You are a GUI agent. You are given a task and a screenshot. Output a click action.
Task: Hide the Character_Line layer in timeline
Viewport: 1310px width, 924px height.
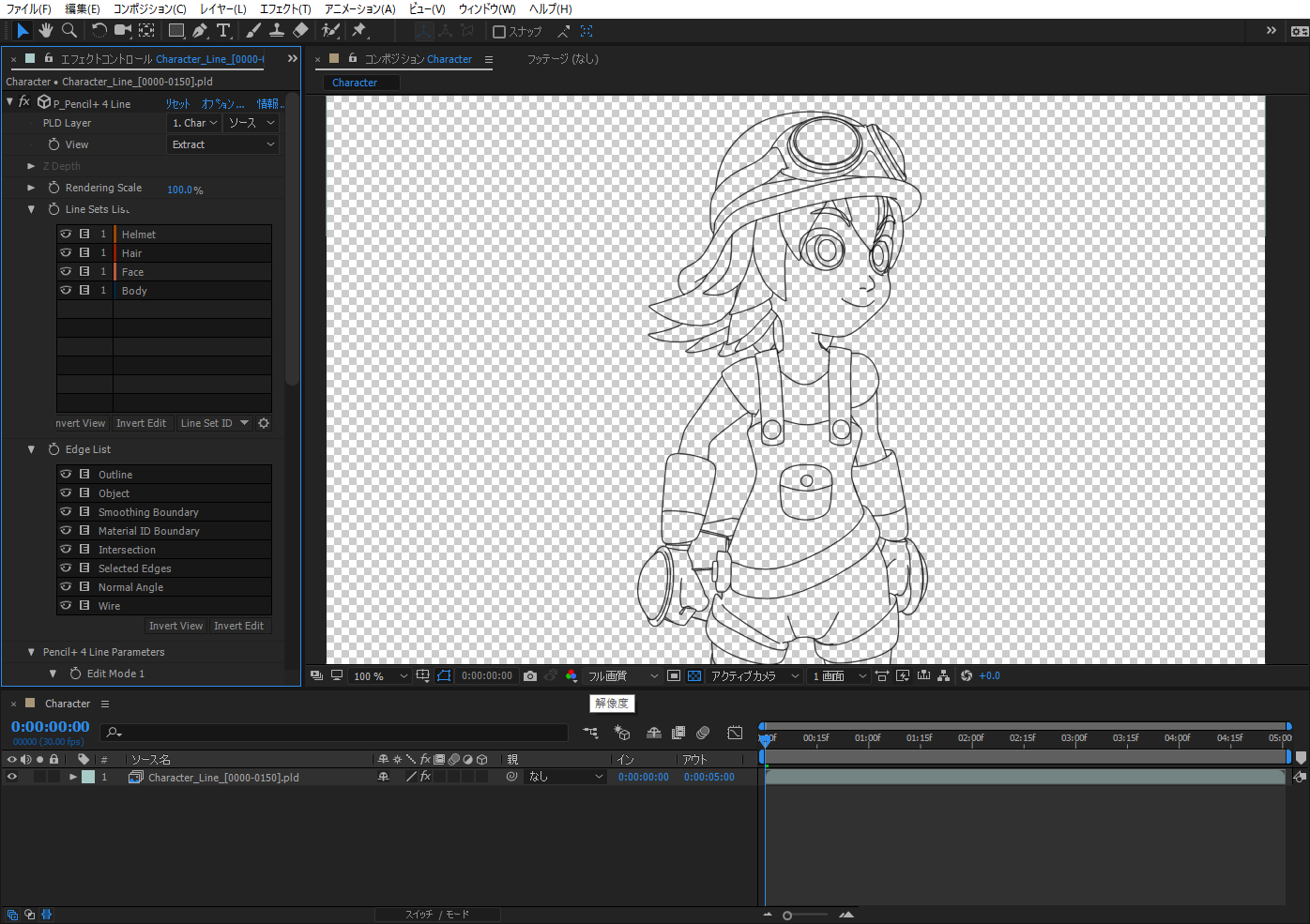point(12,777)
